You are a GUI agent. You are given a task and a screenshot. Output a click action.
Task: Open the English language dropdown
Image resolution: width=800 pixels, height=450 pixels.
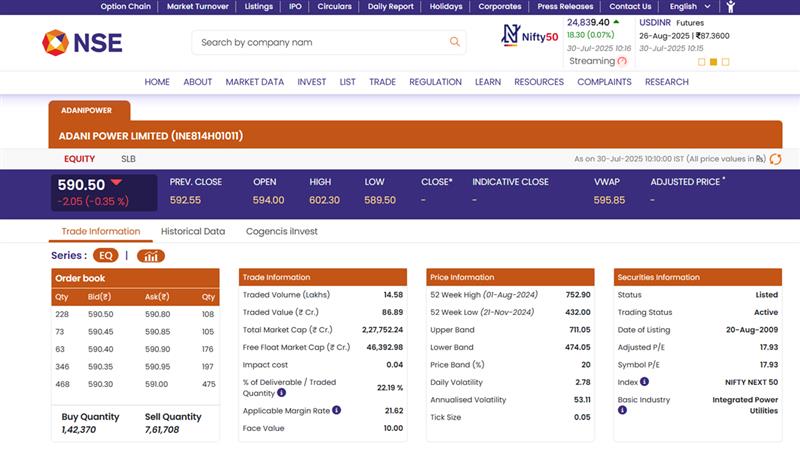[x=690, y=6]
